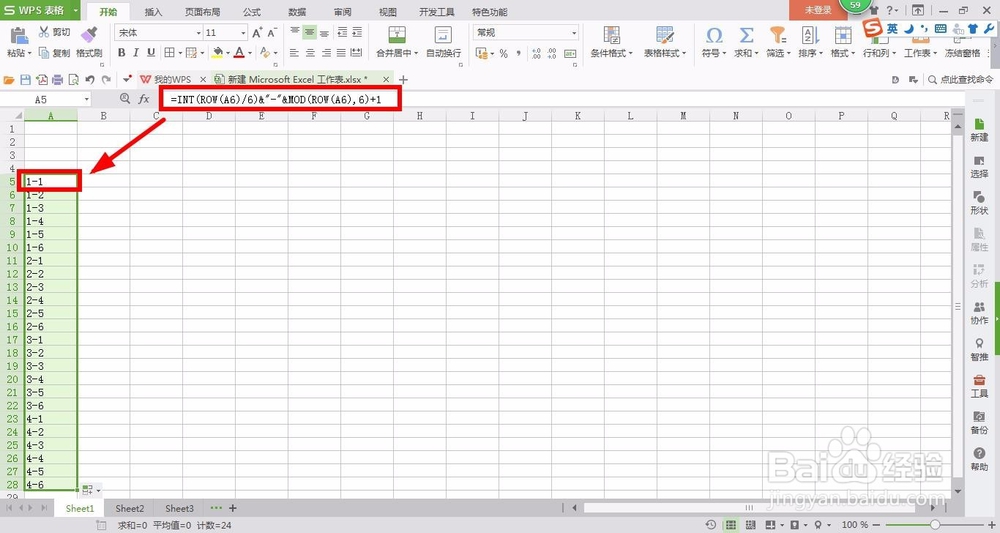Toggle center horizontal text alignment
The image size is (1000, 533).
pyautogui.click(x=309, y=53)
